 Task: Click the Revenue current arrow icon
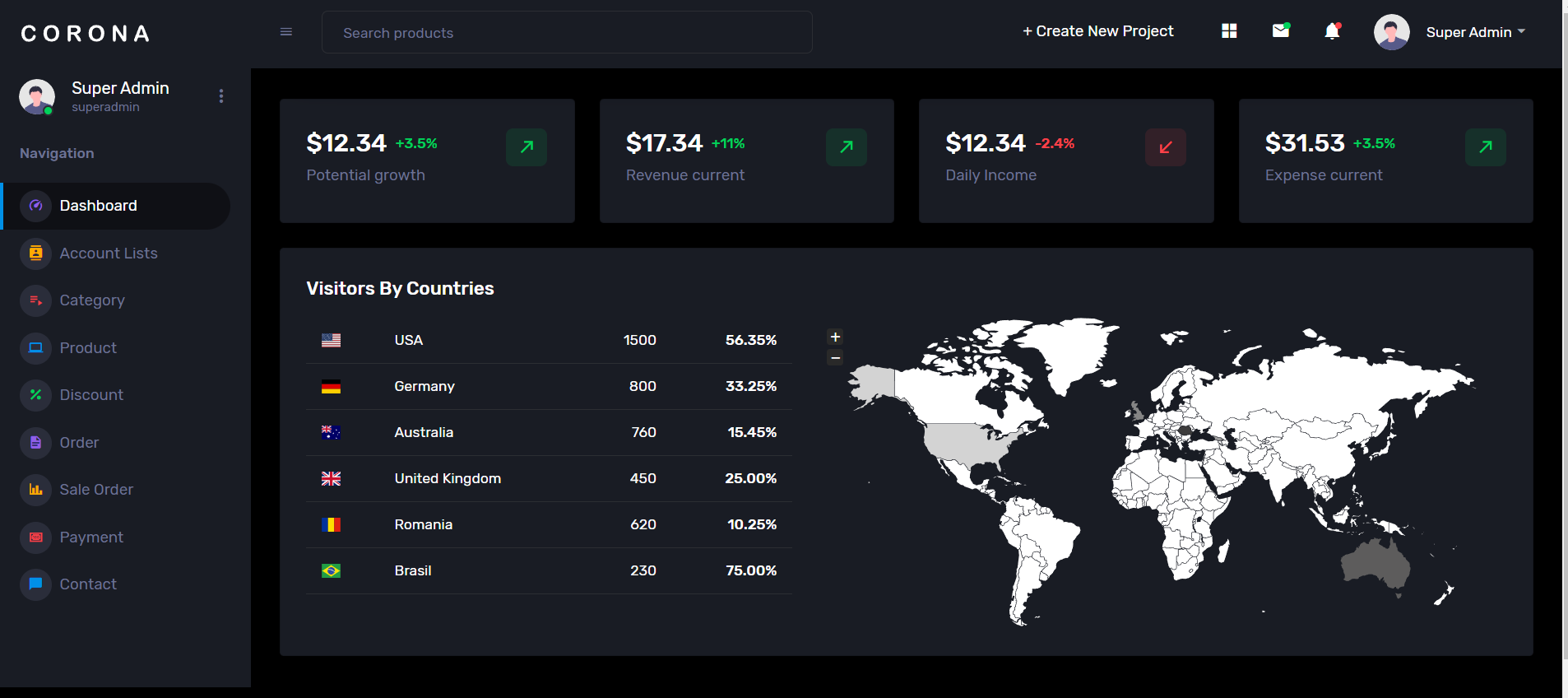(846, 147)
